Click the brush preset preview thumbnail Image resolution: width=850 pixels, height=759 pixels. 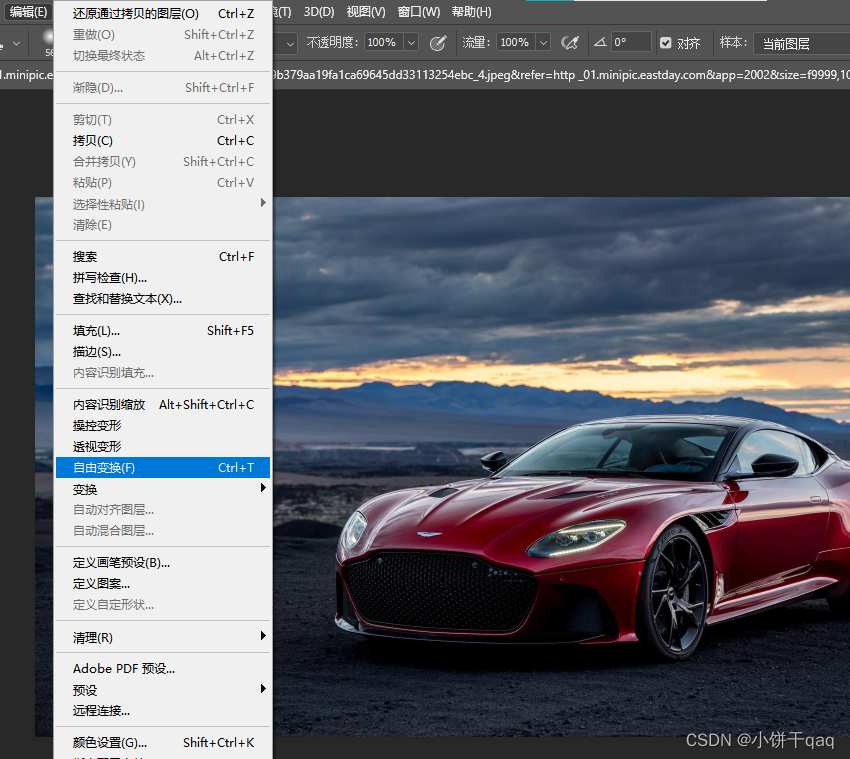pos(49,39)
